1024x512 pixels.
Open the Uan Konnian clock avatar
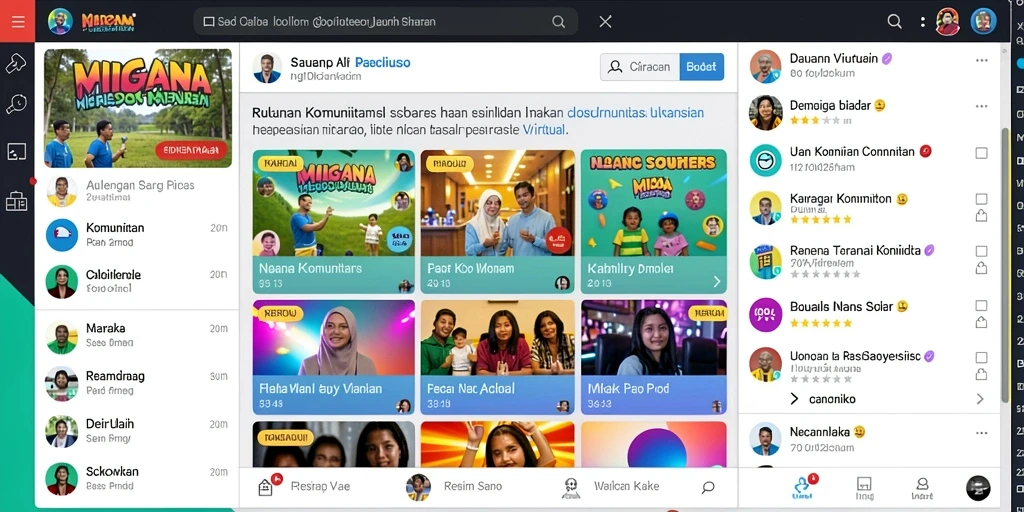pos(765,160)
